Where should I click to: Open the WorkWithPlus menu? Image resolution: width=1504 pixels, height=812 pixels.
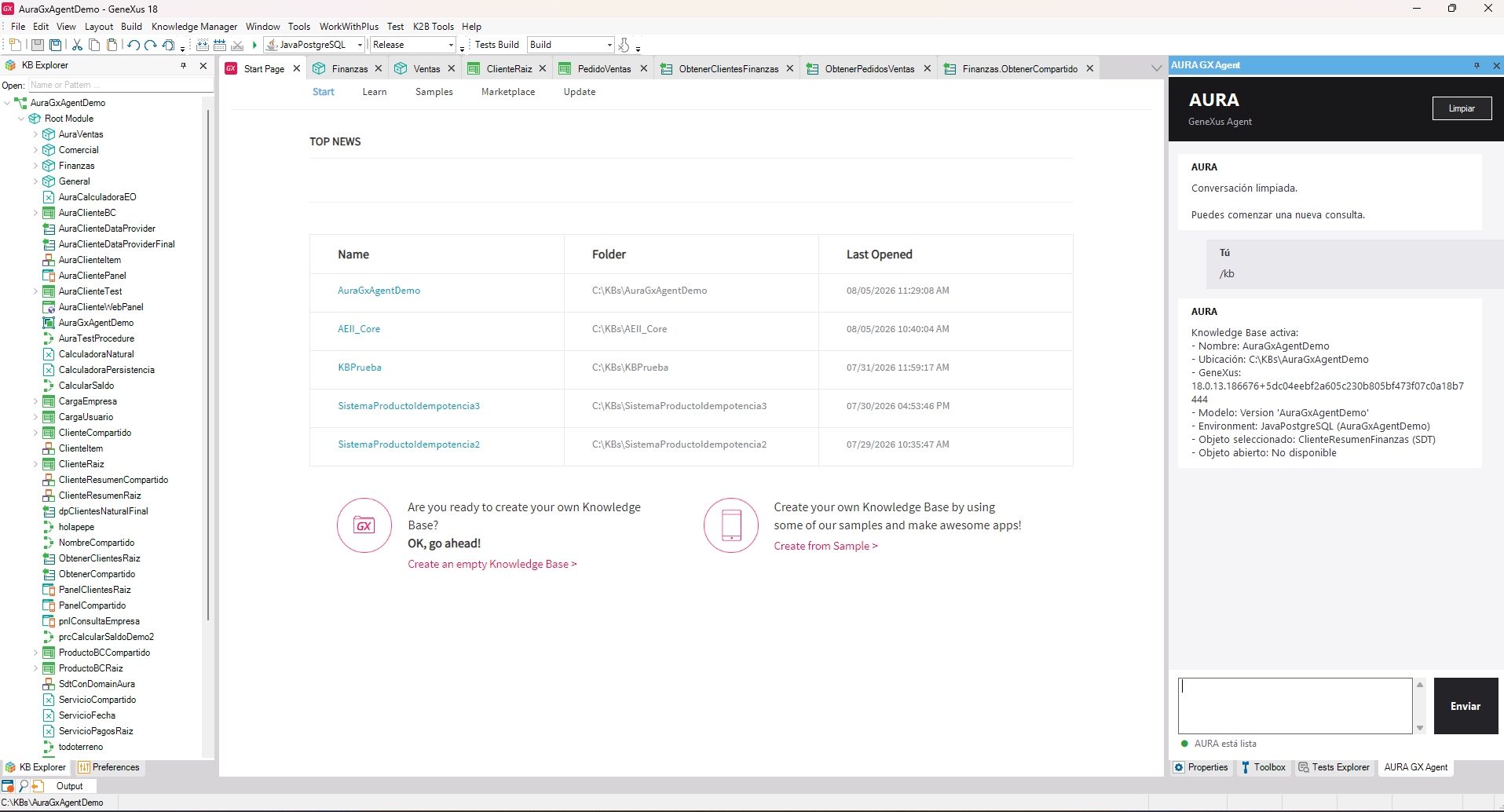(349, 26)
